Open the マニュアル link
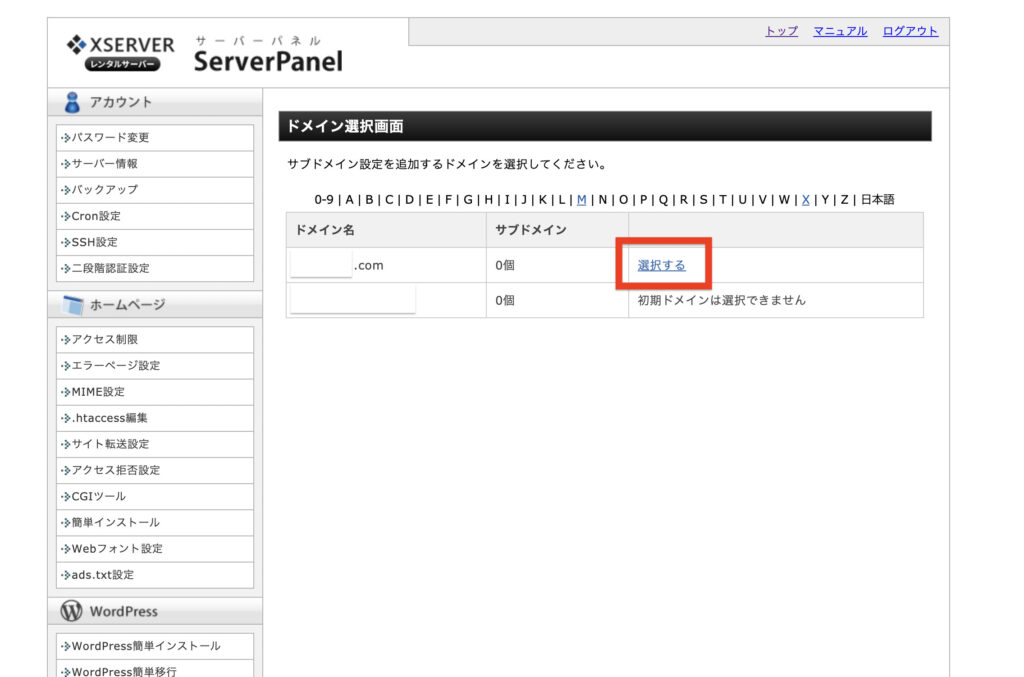The image size is (1024, 677). pos(840,31)
